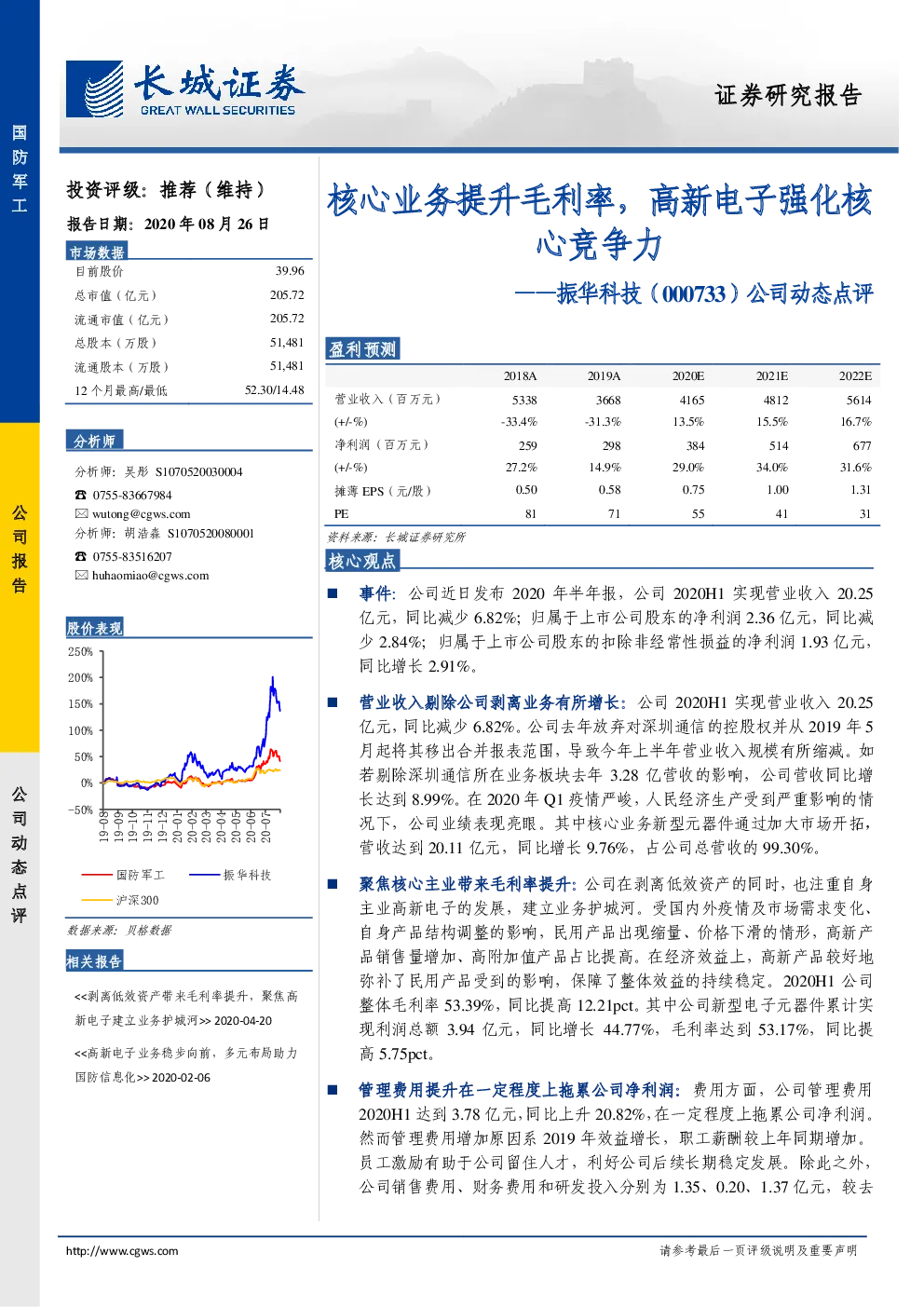This screenshot has width=924, height=1307.
Task: Click the 250% y-axis label
Action: pyautogui.click(x=80, y=651)
